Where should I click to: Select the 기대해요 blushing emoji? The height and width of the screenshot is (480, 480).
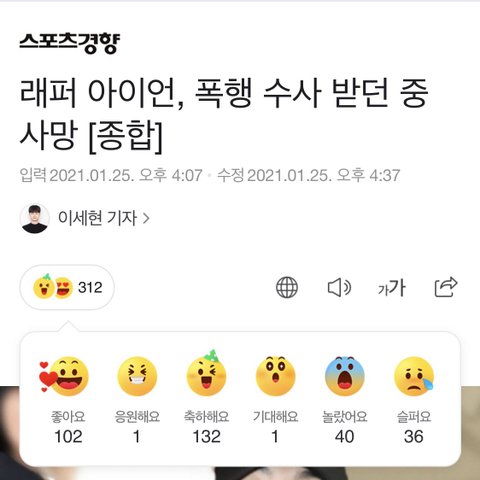(x=275, y=376)
